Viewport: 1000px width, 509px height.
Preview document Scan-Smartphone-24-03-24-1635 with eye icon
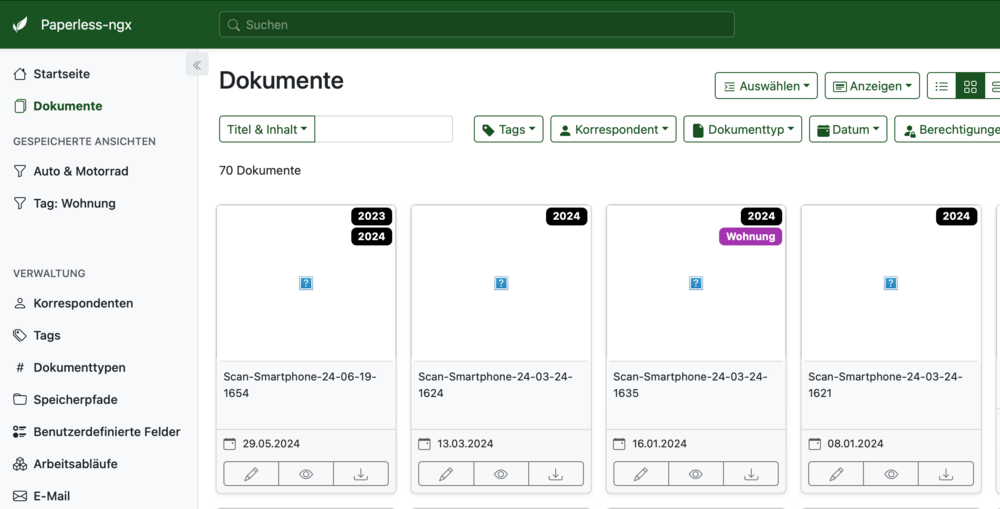(x=696, y=474)
